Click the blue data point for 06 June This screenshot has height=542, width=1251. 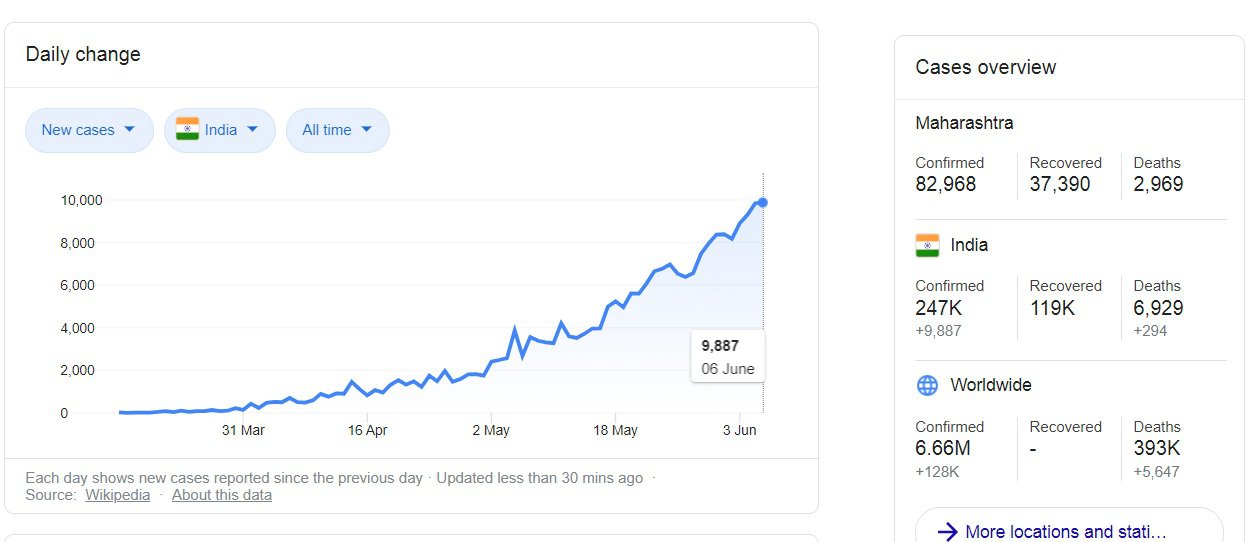coord(763,202)
